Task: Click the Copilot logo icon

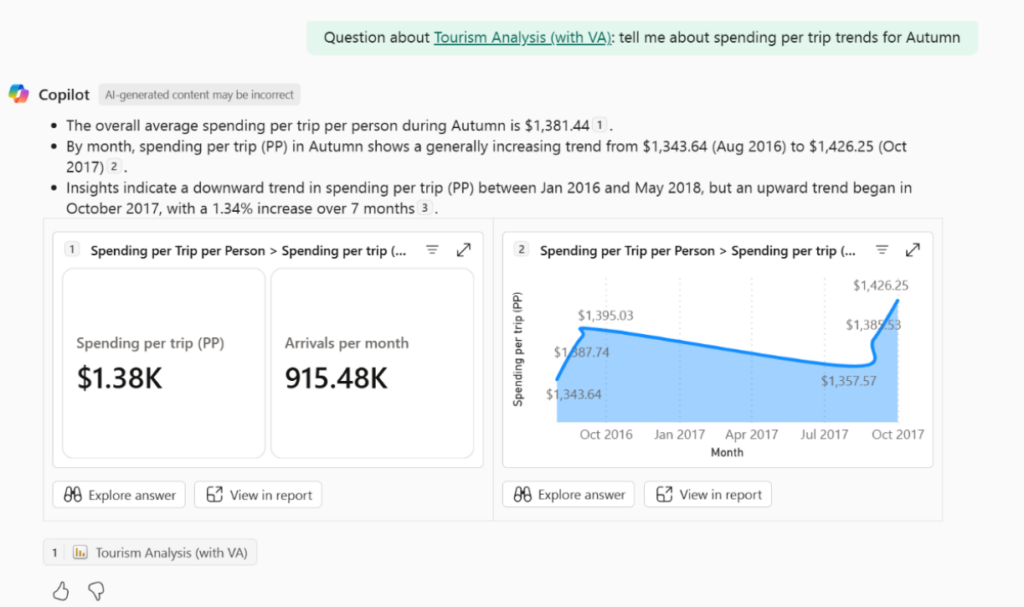Action: pyautogui.click(x=19, y=94)
